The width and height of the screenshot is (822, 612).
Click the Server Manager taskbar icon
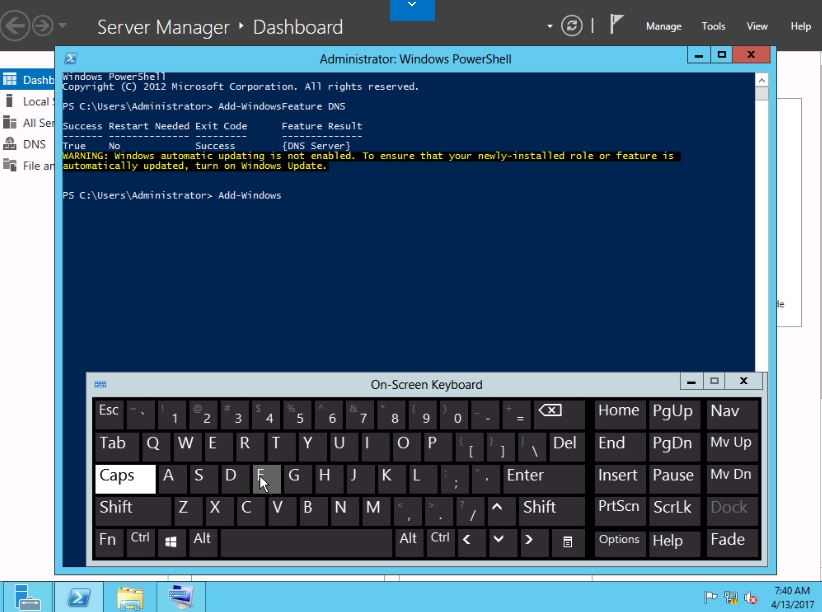tap(27, 598)
